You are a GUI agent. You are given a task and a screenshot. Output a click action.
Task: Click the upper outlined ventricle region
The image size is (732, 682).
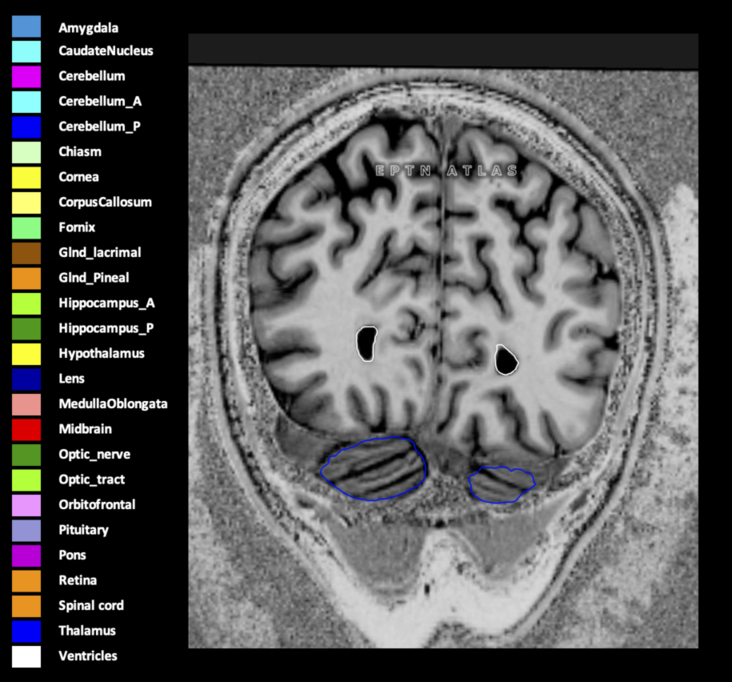[x=366, y=344]
